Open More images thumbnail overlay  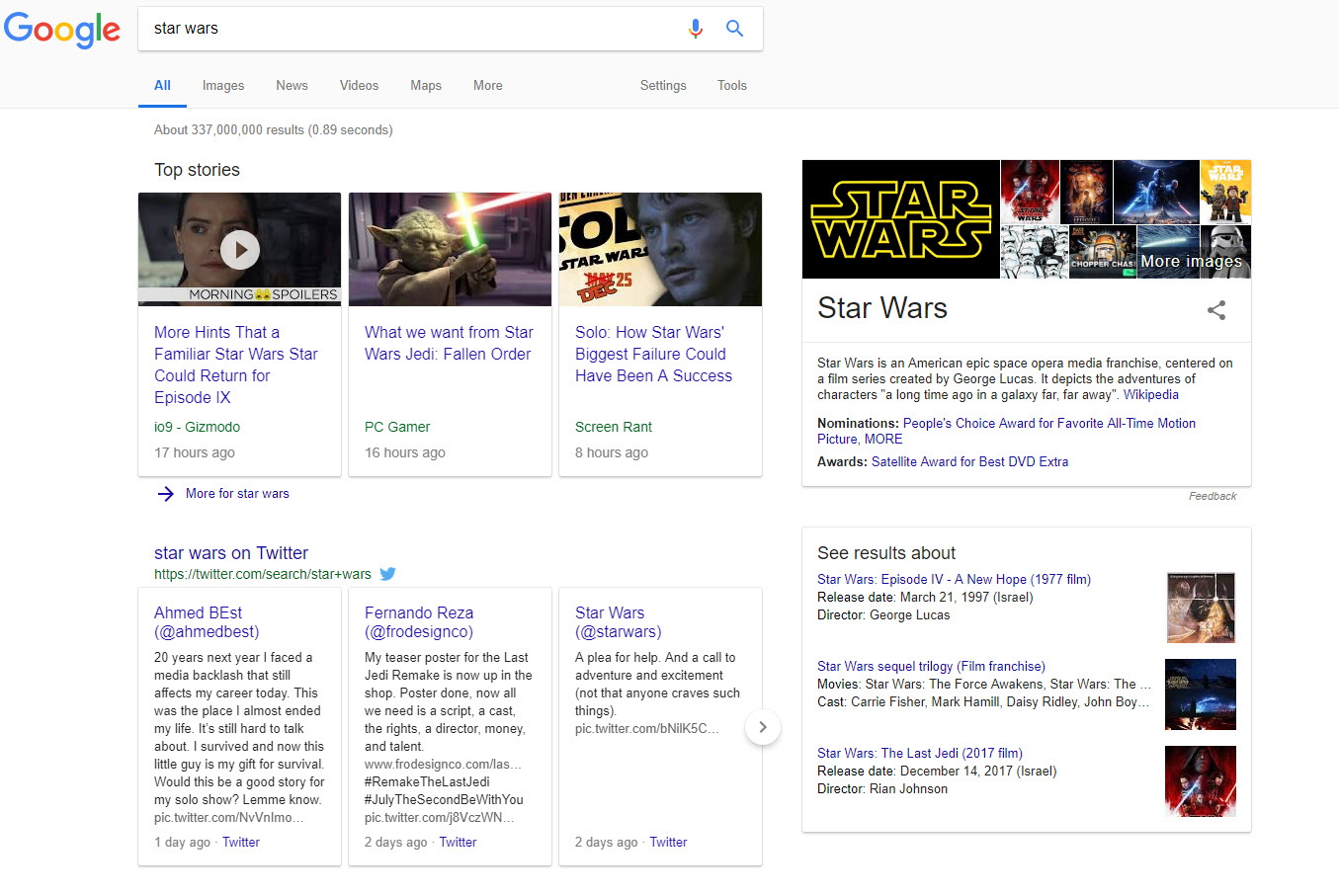(1193, 253)
